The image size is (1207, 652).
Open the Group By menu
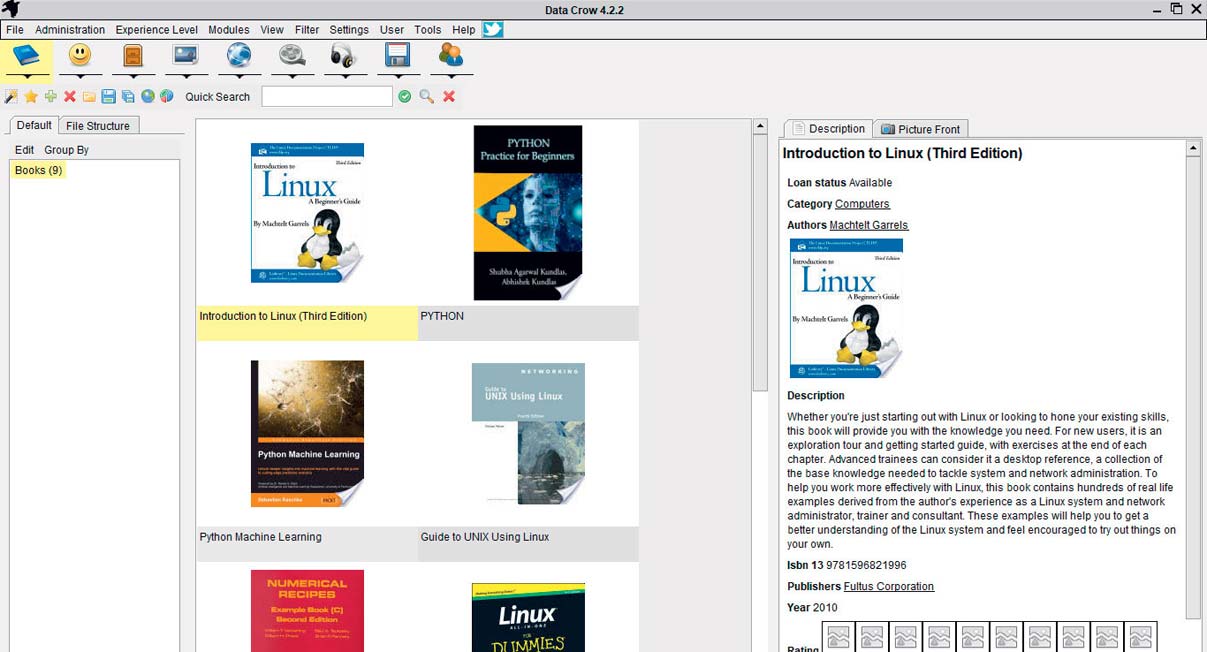coord(67,150)
